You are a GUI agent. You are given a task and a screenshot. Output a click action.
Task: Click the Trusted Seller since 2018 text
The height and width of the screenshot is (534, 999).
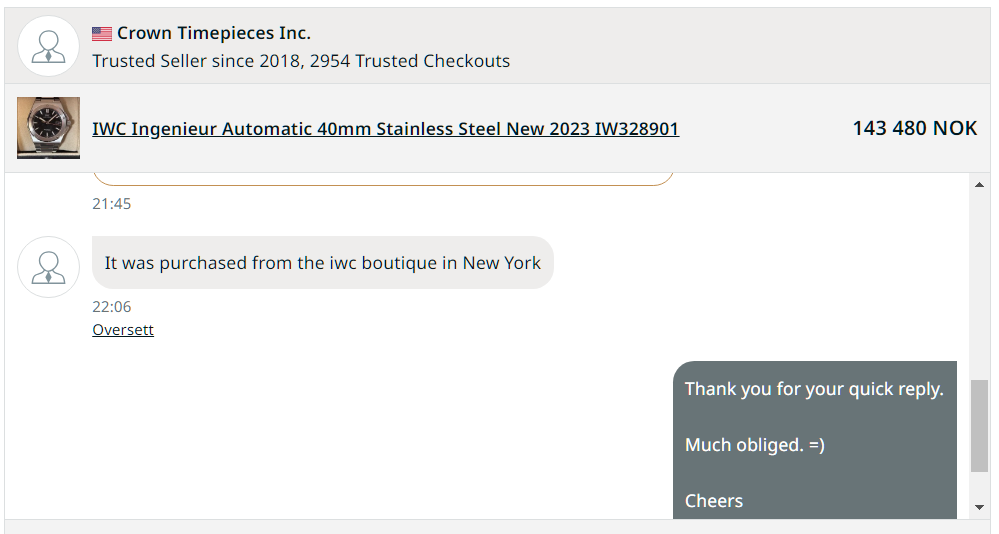tap(300, 61)
